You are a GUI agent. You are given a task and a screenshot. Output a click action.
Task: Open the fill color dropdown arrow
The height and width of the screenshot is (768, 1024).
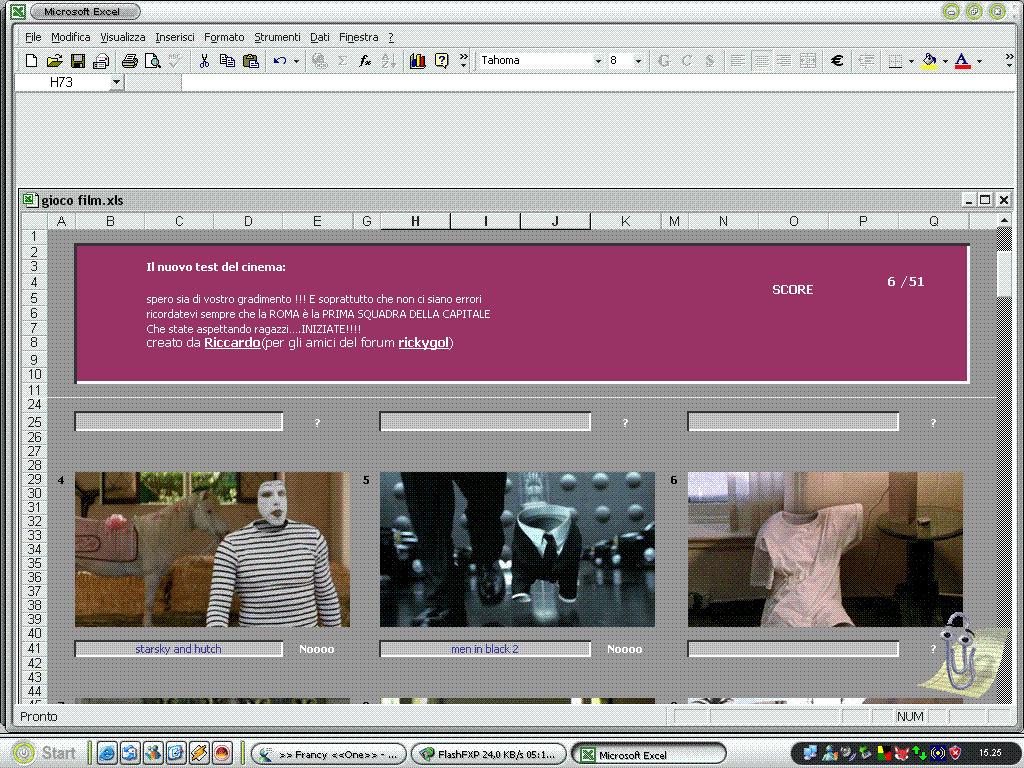(x=945, y=61)
